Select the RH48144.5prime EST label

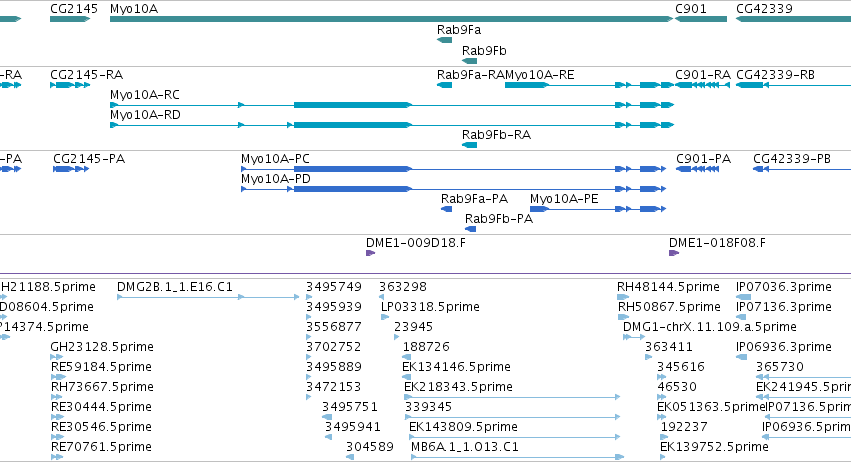click(668, 287)
